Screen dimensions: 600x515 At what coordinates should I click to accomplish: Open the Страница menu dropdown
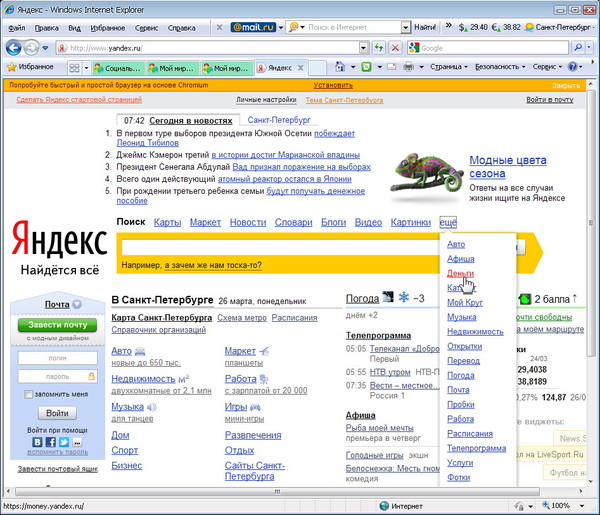(x=449, y=67)
